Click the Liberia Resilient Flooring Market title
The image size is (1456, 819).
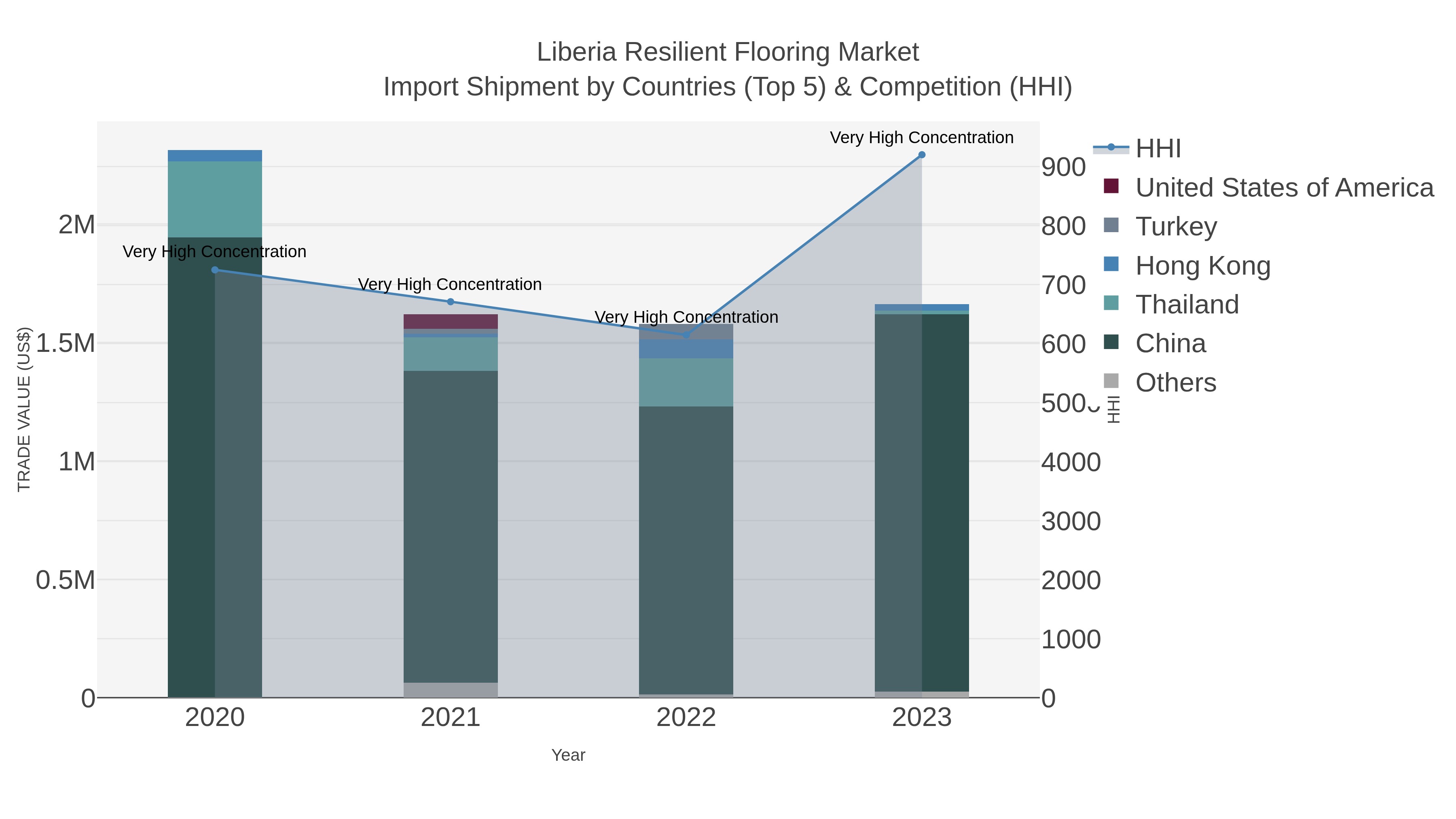coord(728,52)
